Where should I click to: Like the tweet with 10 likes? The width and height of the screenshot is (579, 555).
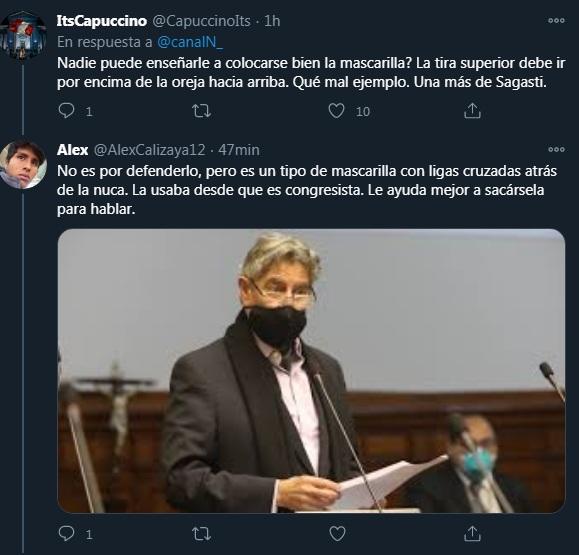pos(336,111)
